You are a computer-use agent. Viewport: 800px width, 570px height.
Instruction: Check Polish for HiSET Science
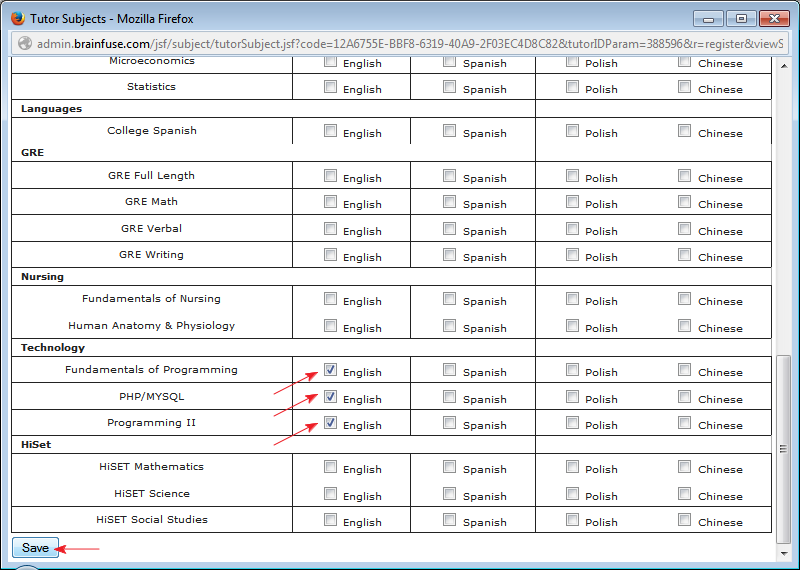click(x=572, y=493)
